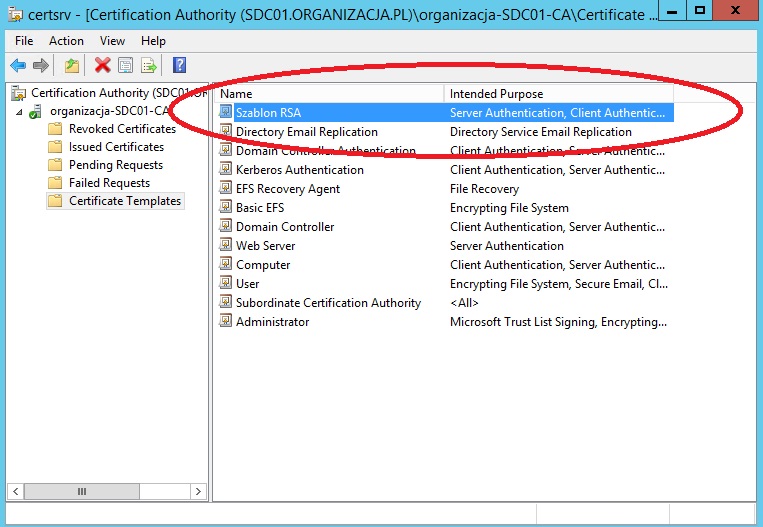The image size is (763, 527).
Task: Open the File menu
Action: 24,41
